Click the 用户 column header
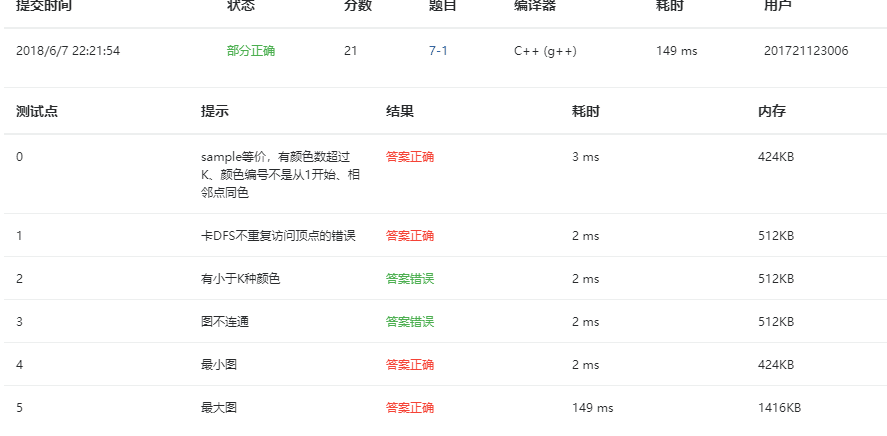This screenshot has width=887, height=436. pyautogui.click(x=778, y=6)
